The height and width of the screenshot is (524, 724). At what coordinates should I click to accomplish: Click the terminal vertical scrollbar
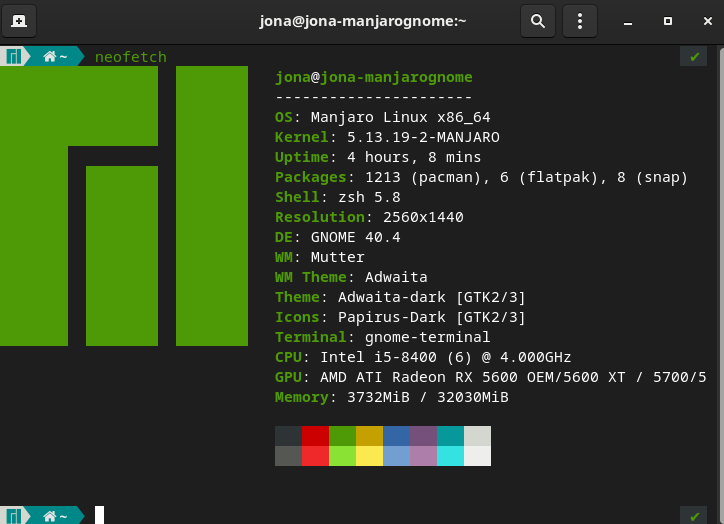[x=721, y=284]
